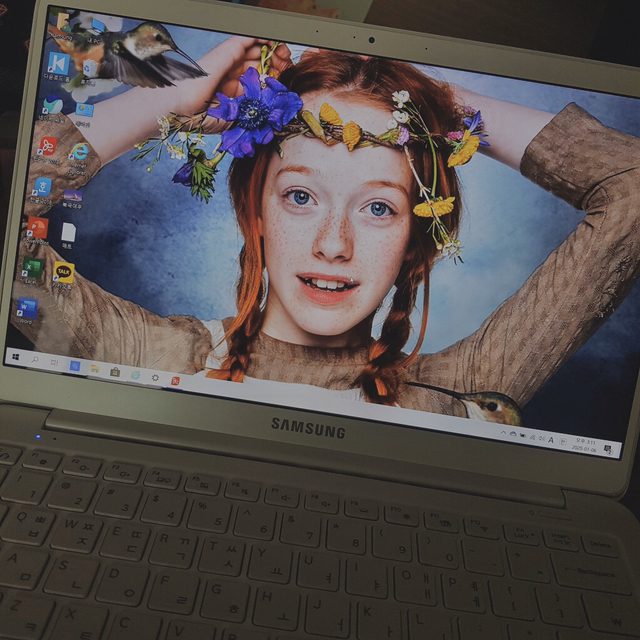Open the network Wi-Fi tray icon
Screen dimensions: 640x640
(x=532, y=438)
